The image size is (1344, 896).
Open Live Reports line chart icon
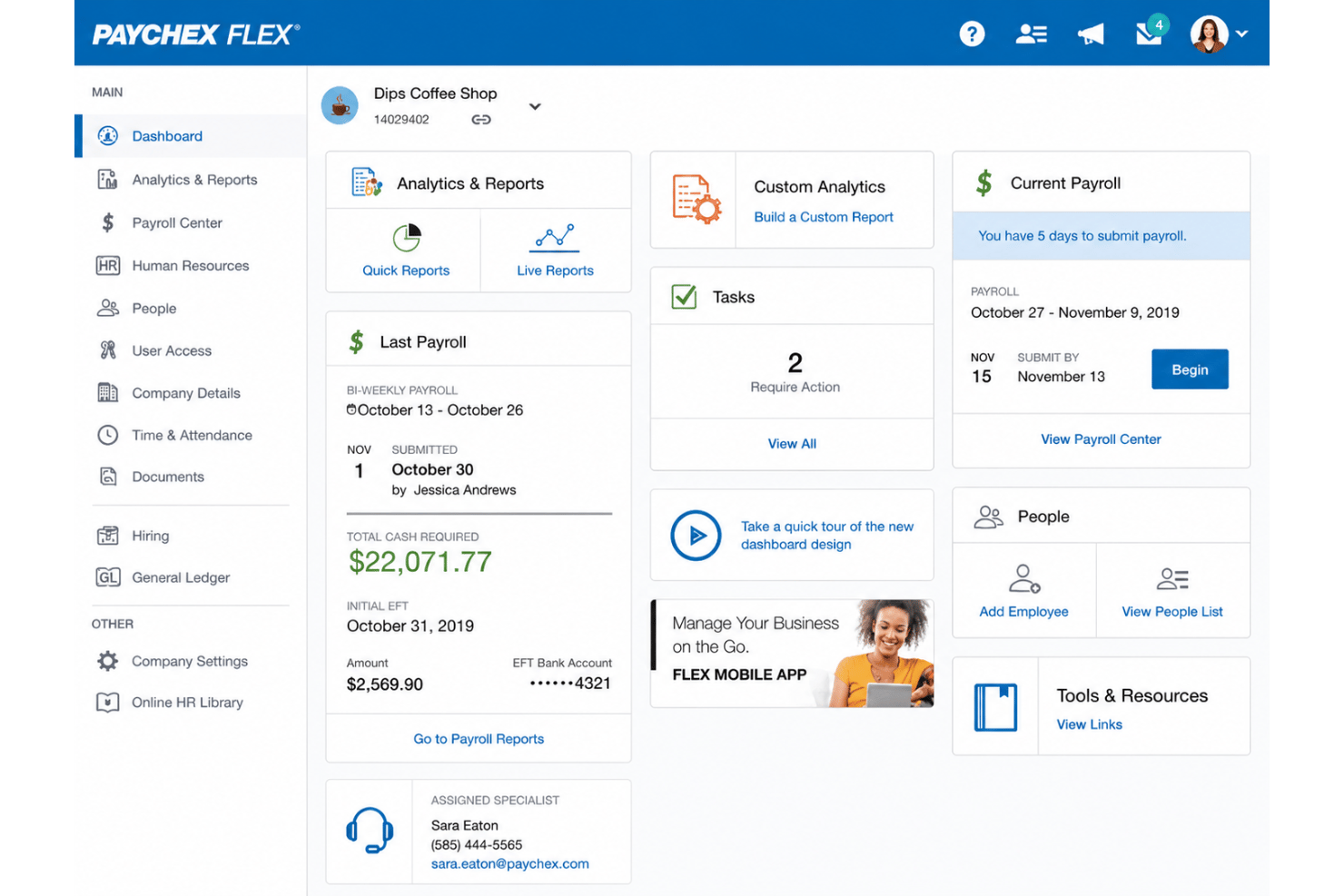[x=554, y=238]
